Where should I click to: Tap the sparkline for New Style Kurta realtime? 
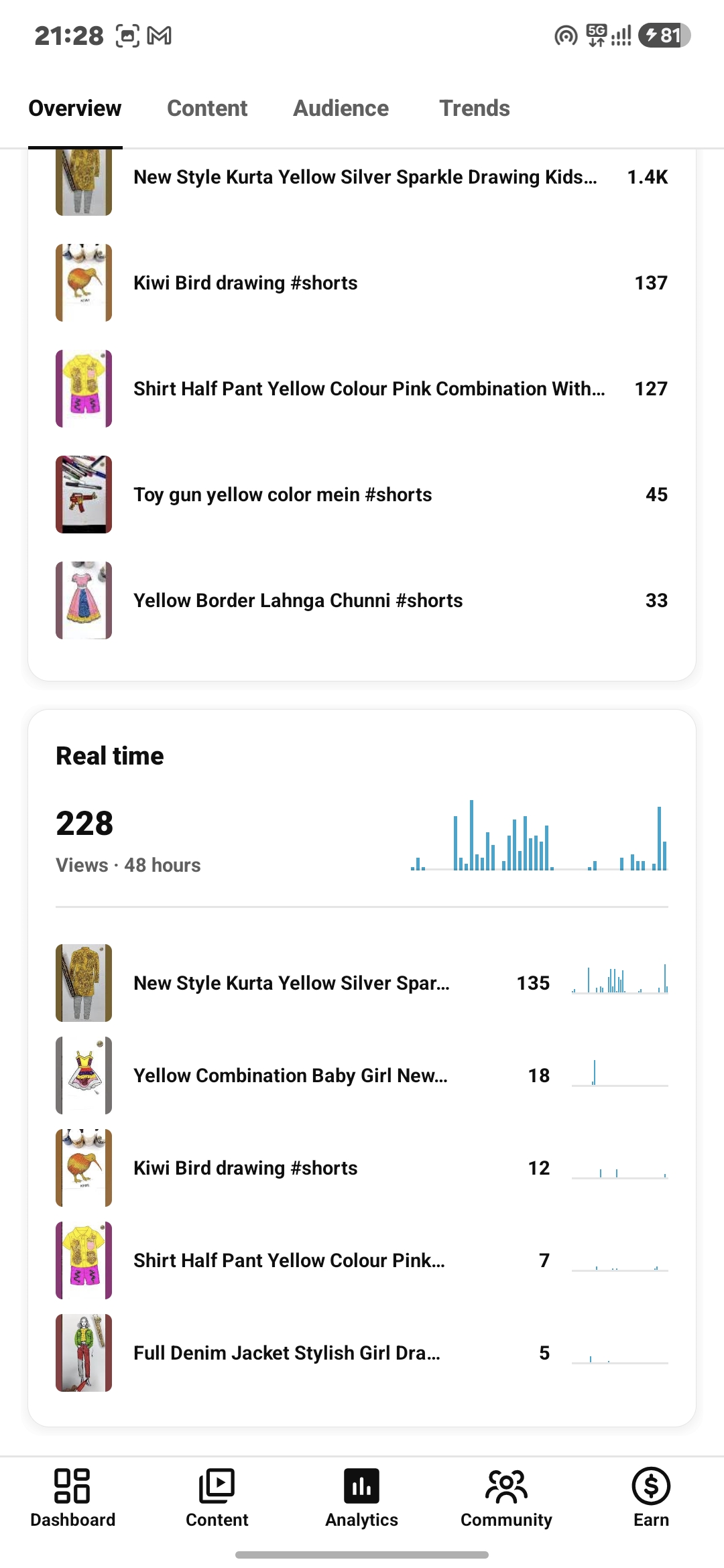coord(620,979)
